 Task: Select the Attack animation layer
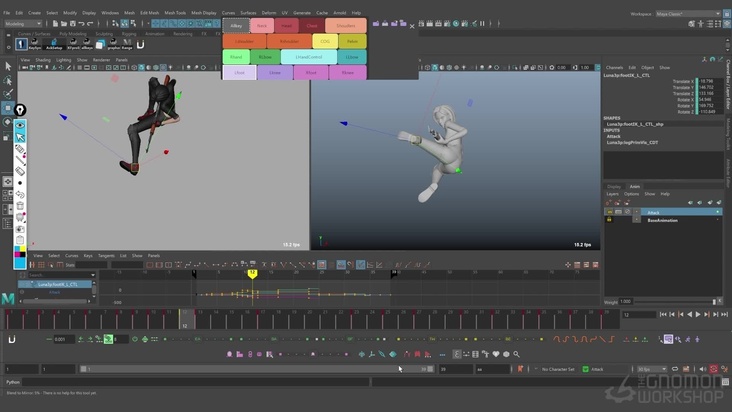(653, 212)
